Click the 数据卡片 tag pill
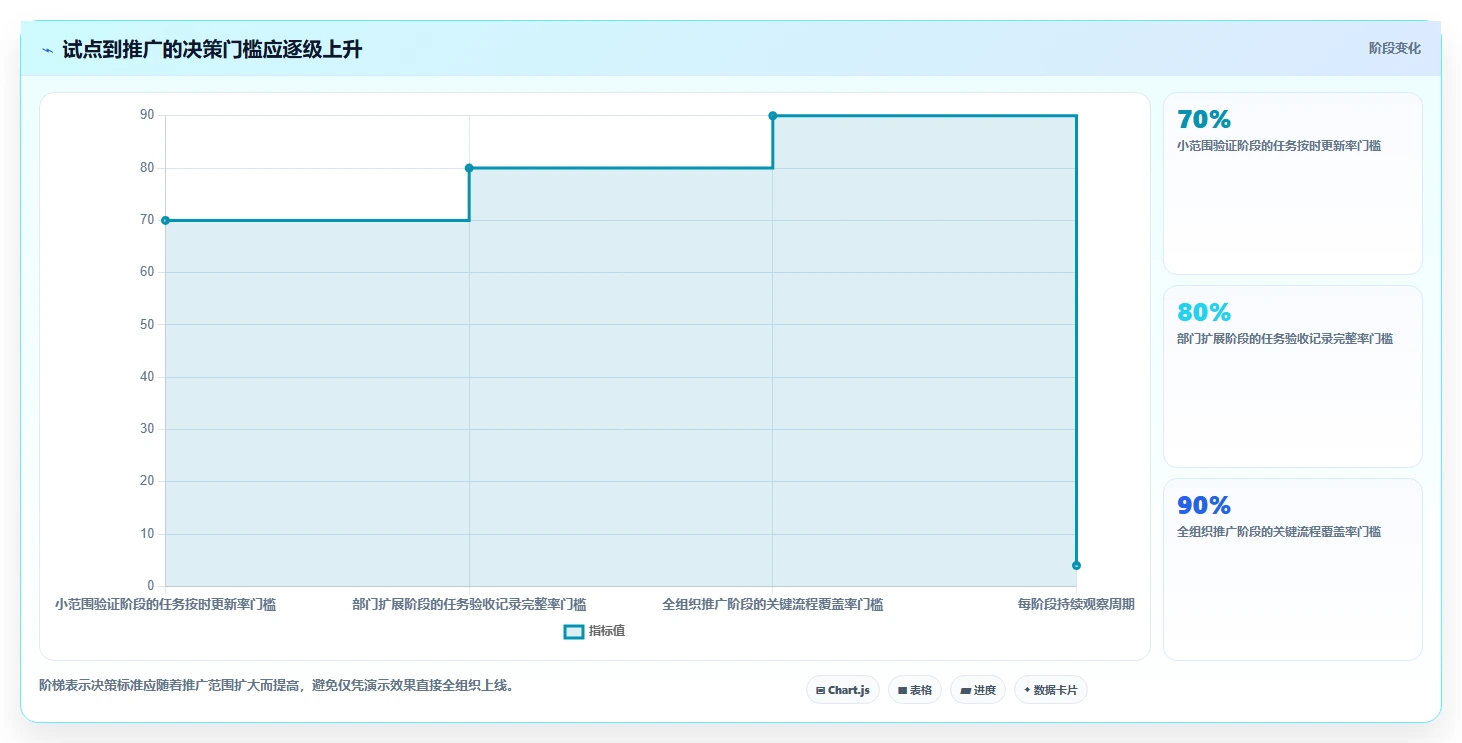1462x743 pixels. [1051, 690]
